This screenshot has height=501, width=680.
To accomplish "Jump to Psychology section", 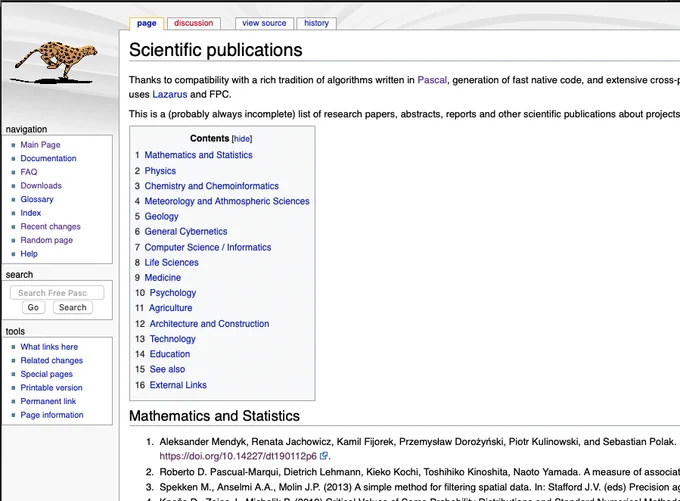I will 173,293.
